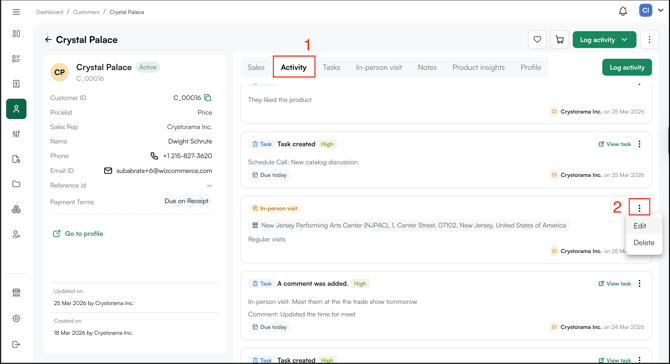The height and width of the screenshot is (364, 670).
Task: Click the "Regular visits" text
Action: [x=267, y=239]
